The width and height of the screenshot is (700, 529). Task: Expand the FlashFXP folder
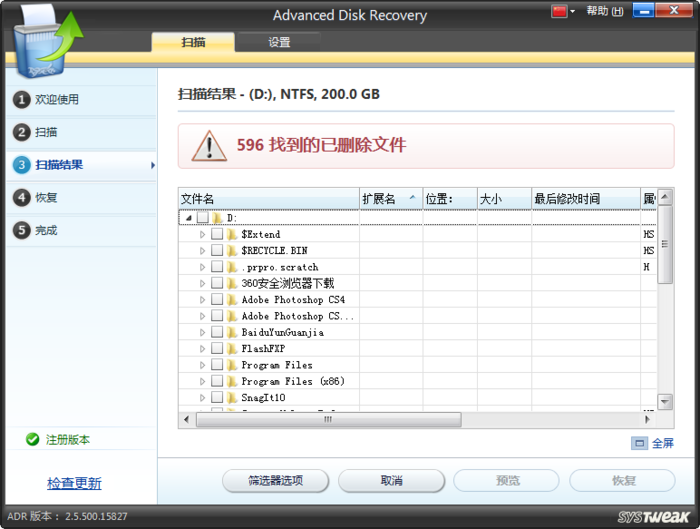click(x=202, y=349)
